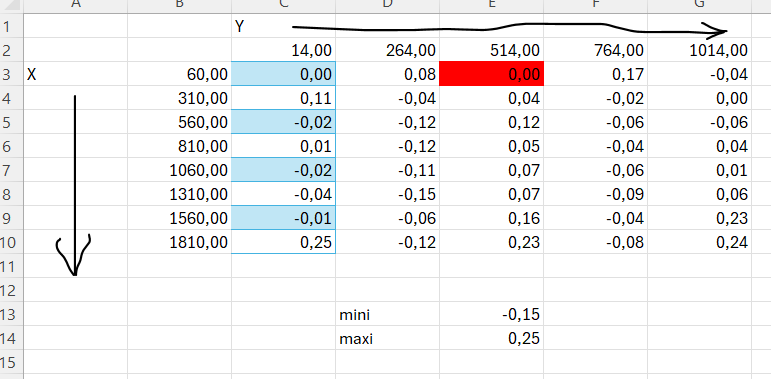Image resolution: width=771 pixels, height=379 pixels.
Task: Click the cell with 0,17 in column F
Action: coord(595,74)
